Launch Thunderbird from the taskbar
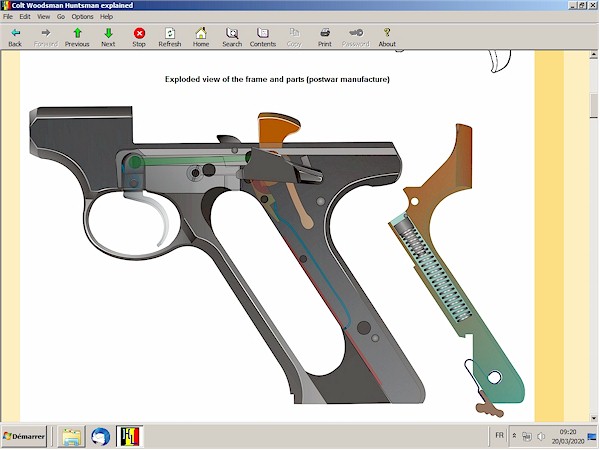600x450 pixels. click(x=101, y=436)
